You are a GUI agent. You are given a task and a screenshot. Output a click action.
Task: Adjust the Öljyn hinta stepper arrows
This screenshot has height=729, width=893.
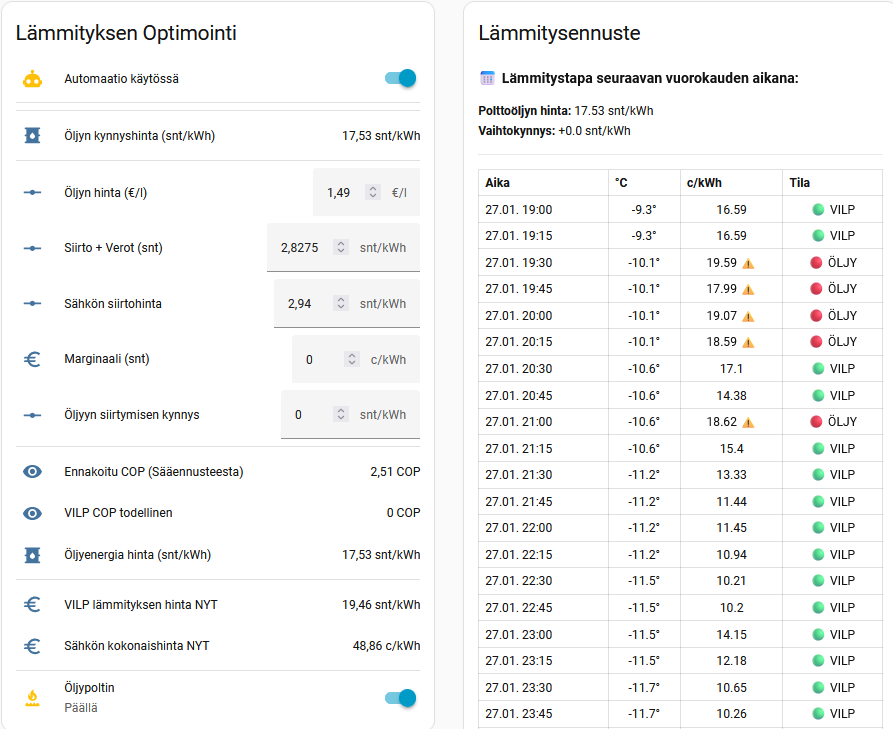coord(372,192)
